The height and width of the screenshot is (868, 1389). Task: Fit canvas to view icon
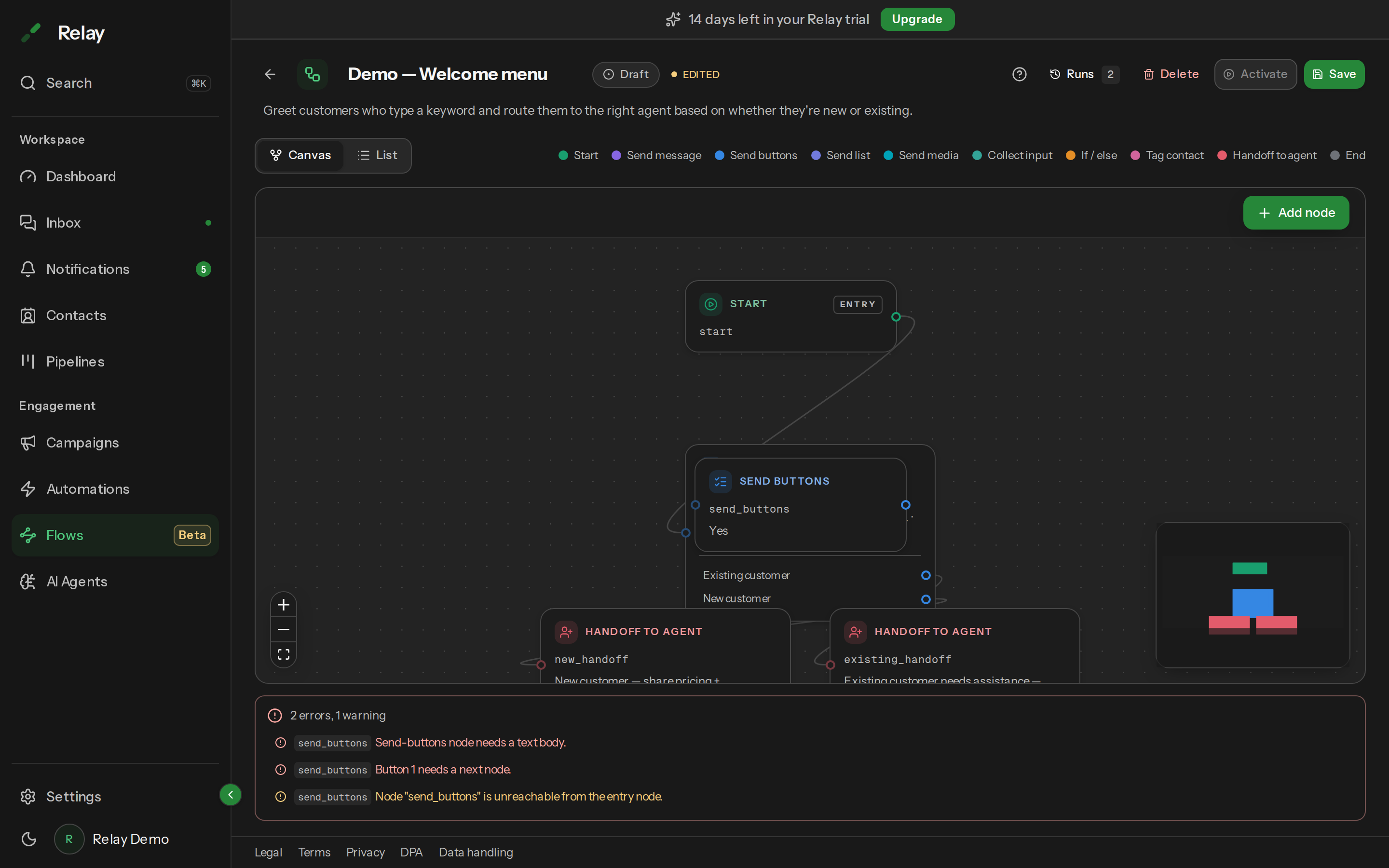click(x=284, y=654)
